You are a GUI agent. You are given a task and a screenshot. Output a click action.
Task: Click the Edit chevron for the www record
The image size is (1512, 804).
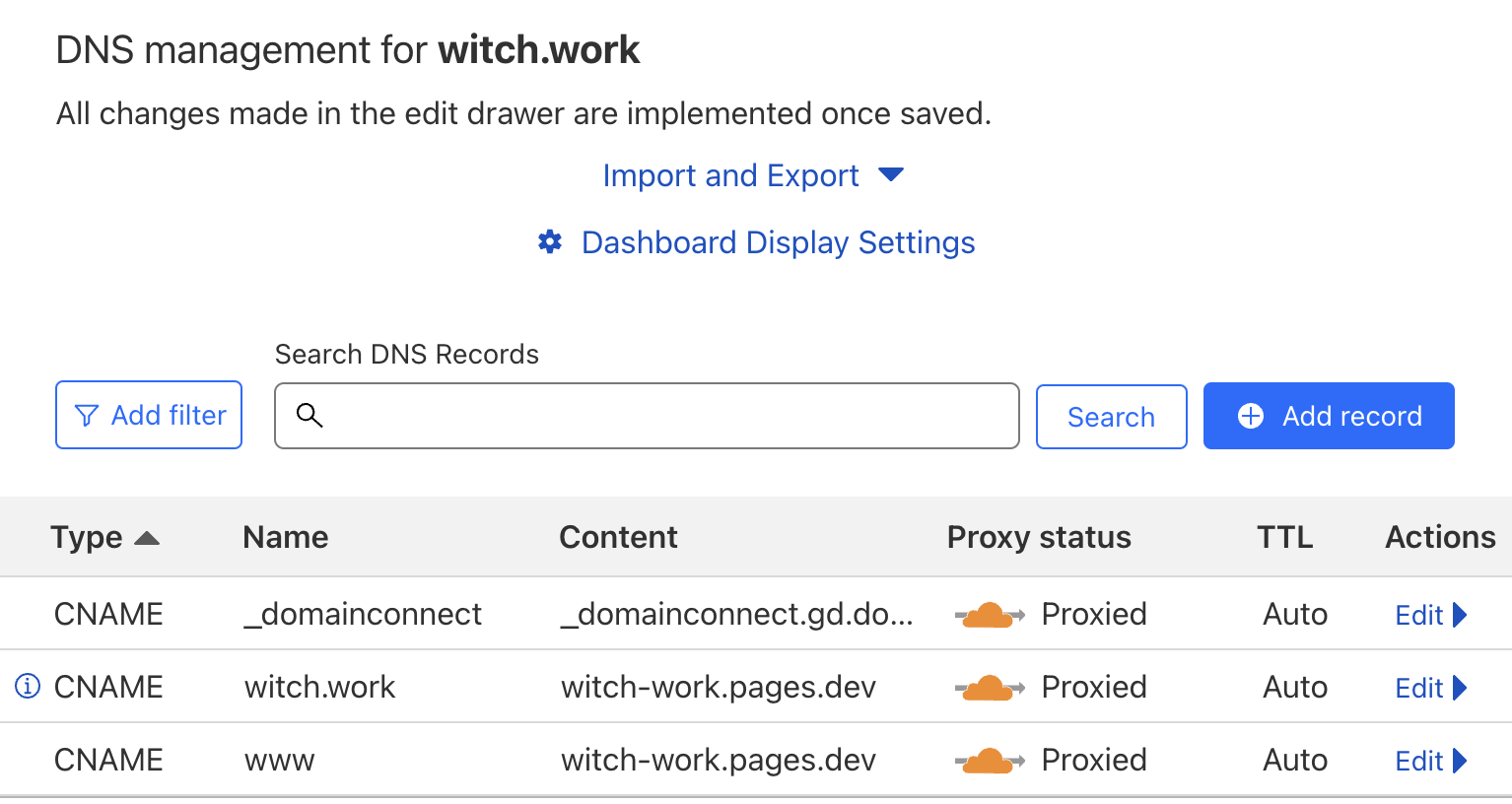1462,760
